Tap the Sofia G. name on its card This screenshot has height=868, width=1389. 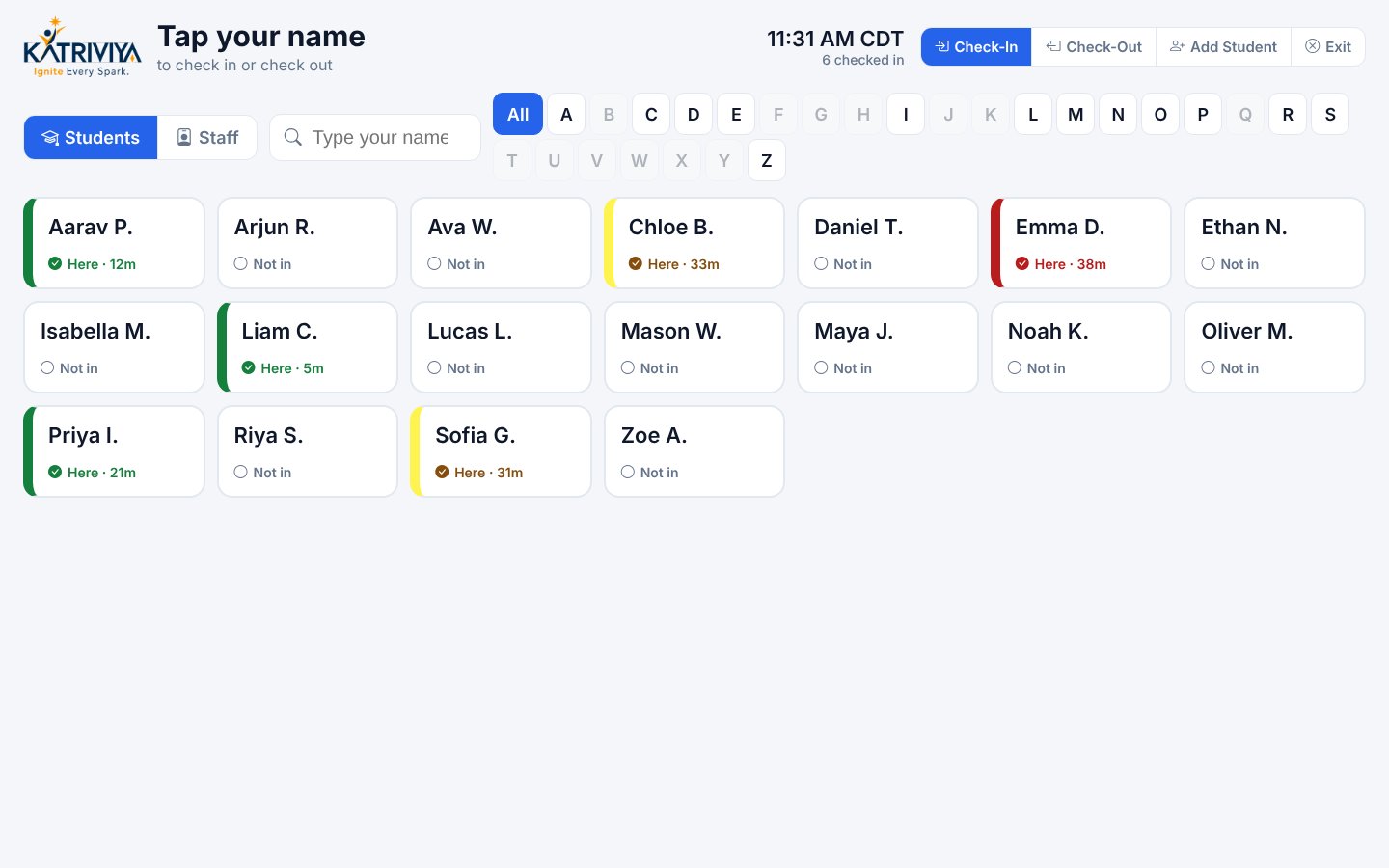click(x=476, y=435)
